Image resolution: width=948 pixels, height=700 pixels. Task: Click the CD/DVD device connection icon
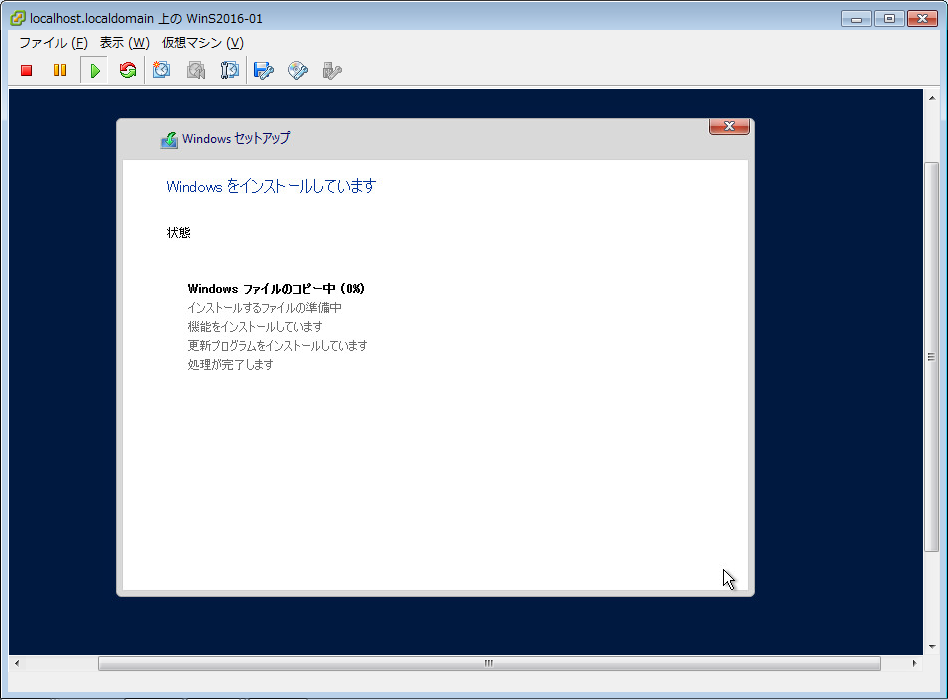298,71
